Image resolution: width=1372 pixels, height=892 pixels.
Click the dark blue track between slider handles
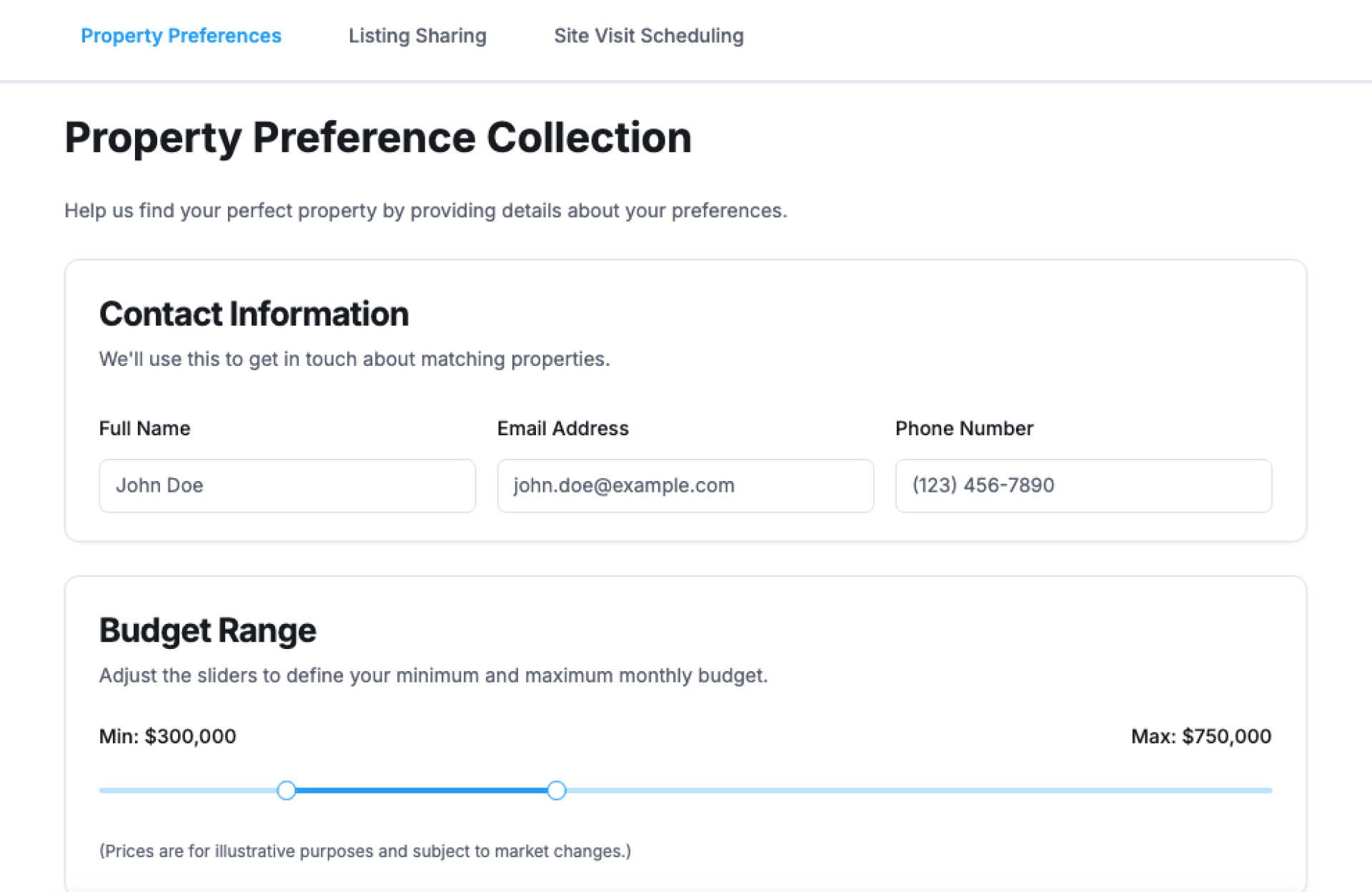(x=422, y=790)
